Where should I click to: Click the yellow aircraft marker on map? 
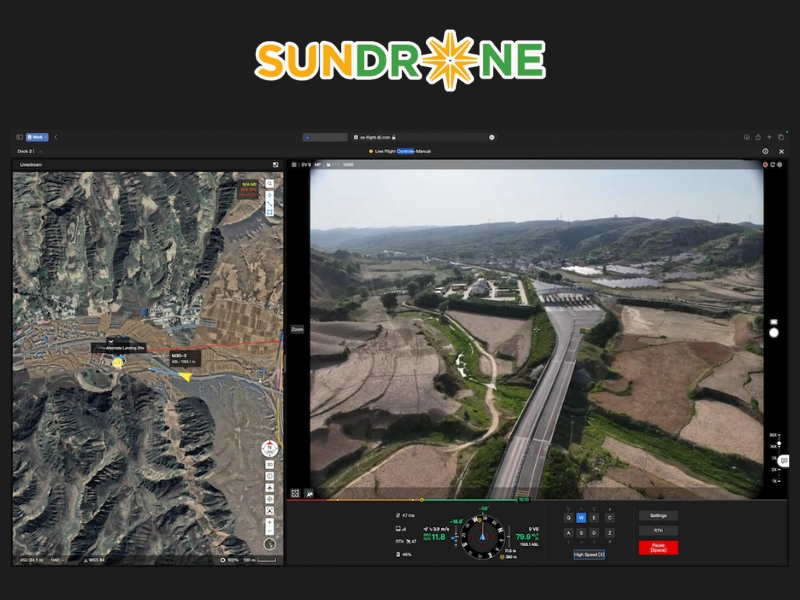click(x=185, y=377)
